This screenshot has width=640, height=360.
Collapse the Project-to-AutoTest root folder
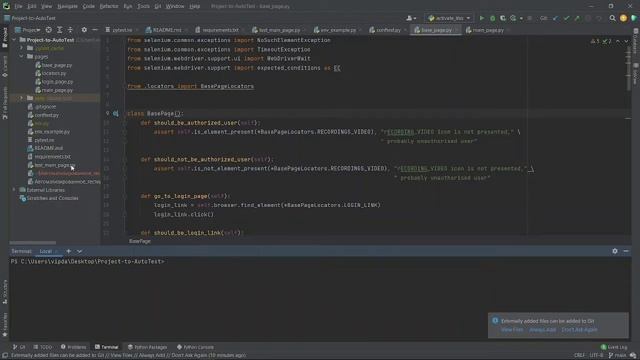[x=15, y=40]
